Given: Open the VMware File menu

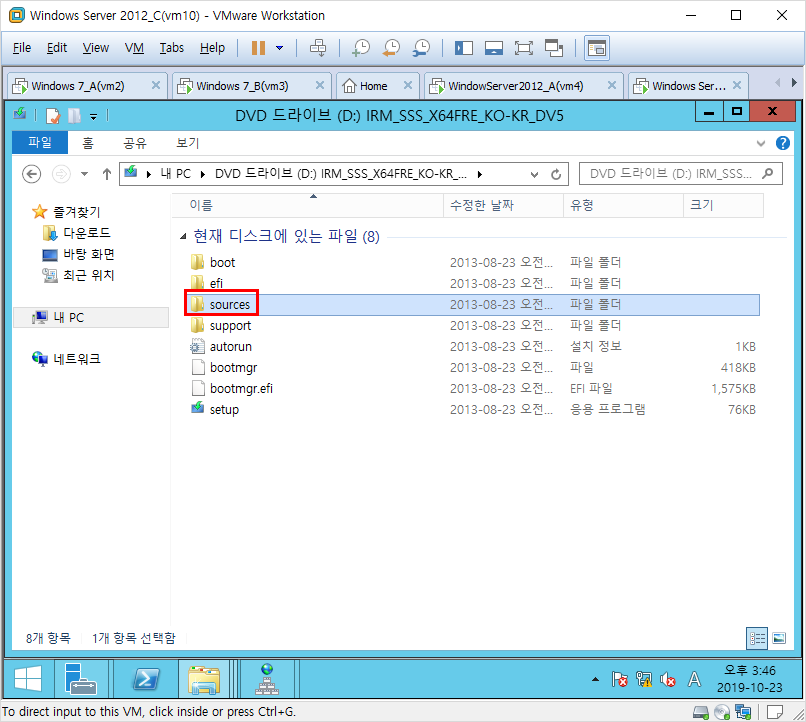Looking at the screenshot, I should [22, 48].
